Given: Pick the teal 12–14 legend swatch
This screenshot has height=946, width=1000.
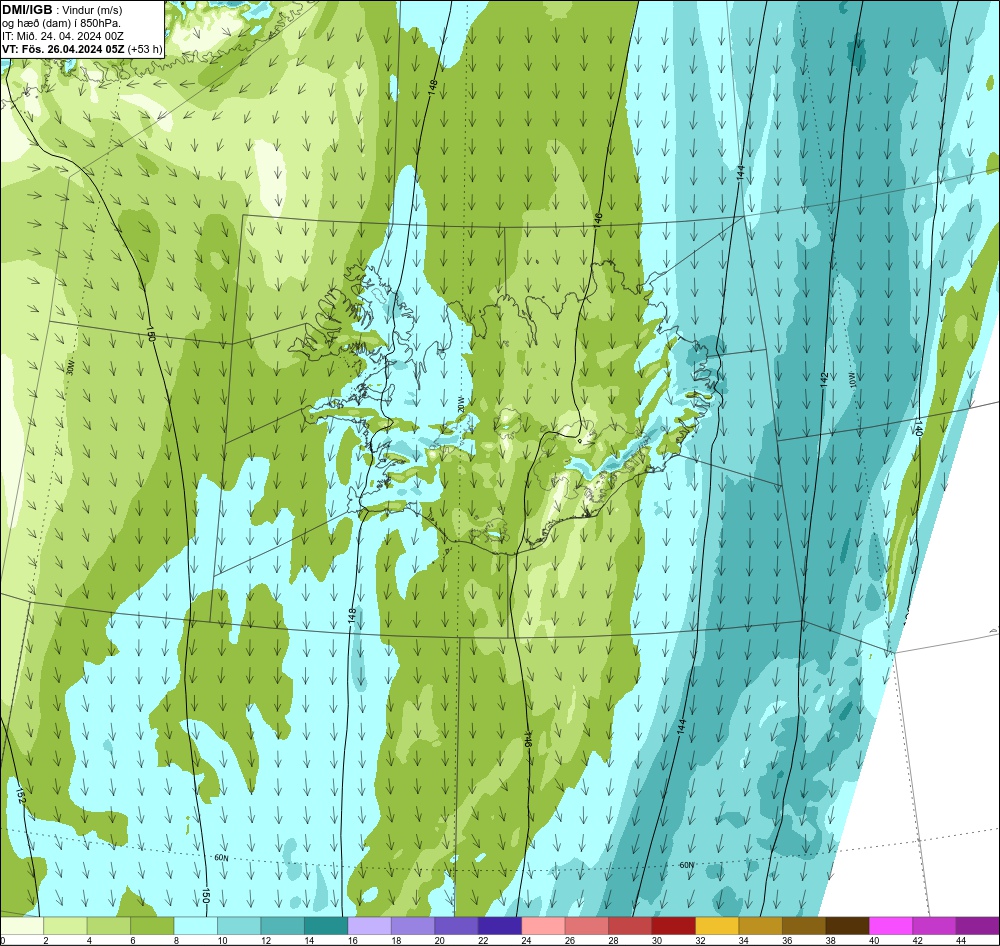Looking at the screenshot, I should pyautogui.click(x=283, y=926).
